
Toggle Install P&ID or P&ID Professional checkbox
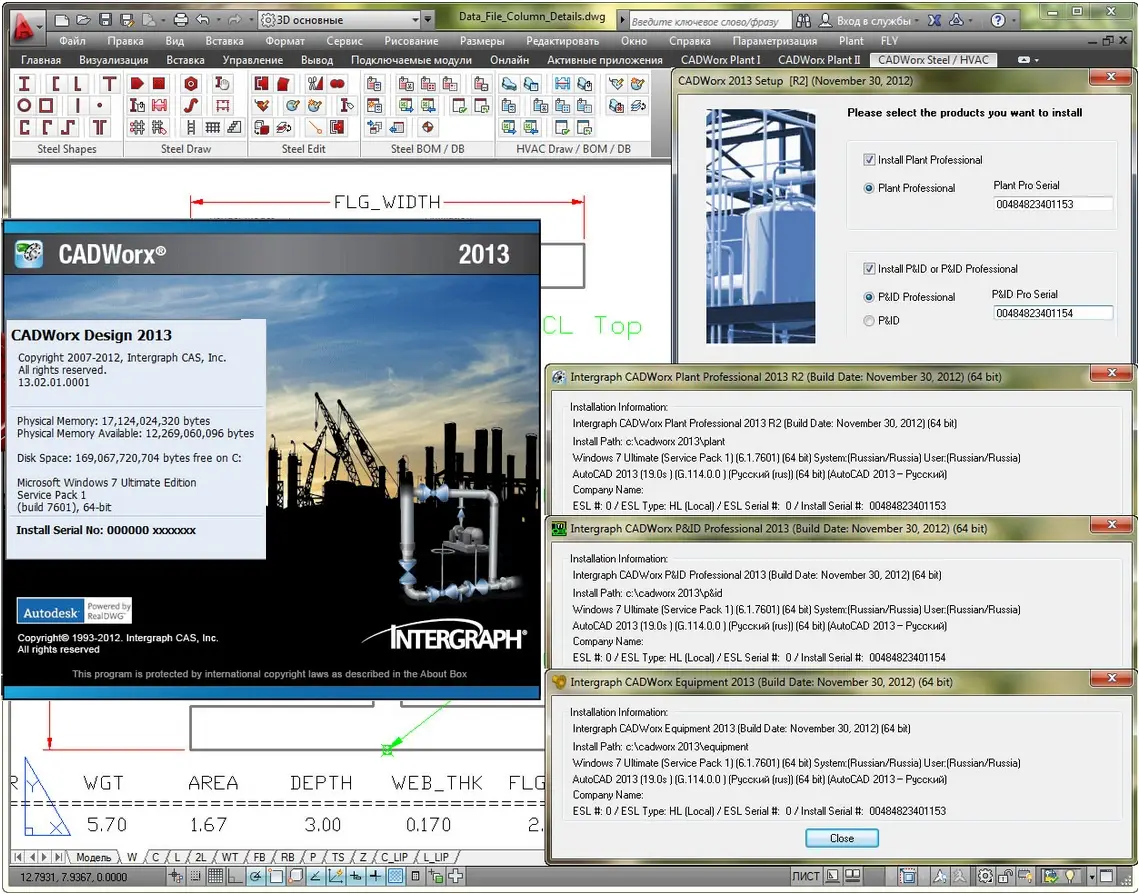869,269
